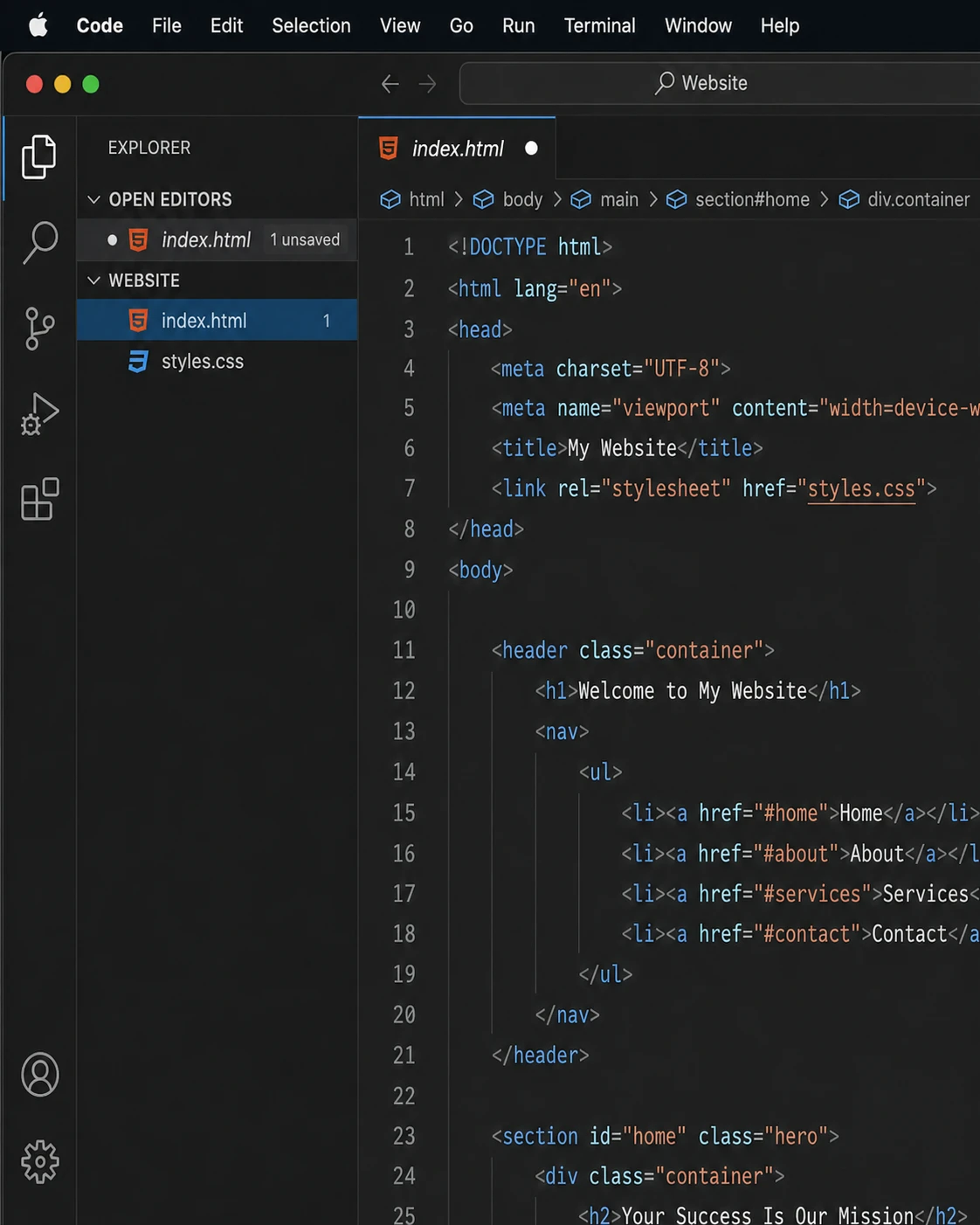The width and height of the screenshot is (980, 1225).
Task: Click 'Welcome to My Website' heading text
Action: coord(693,691)
